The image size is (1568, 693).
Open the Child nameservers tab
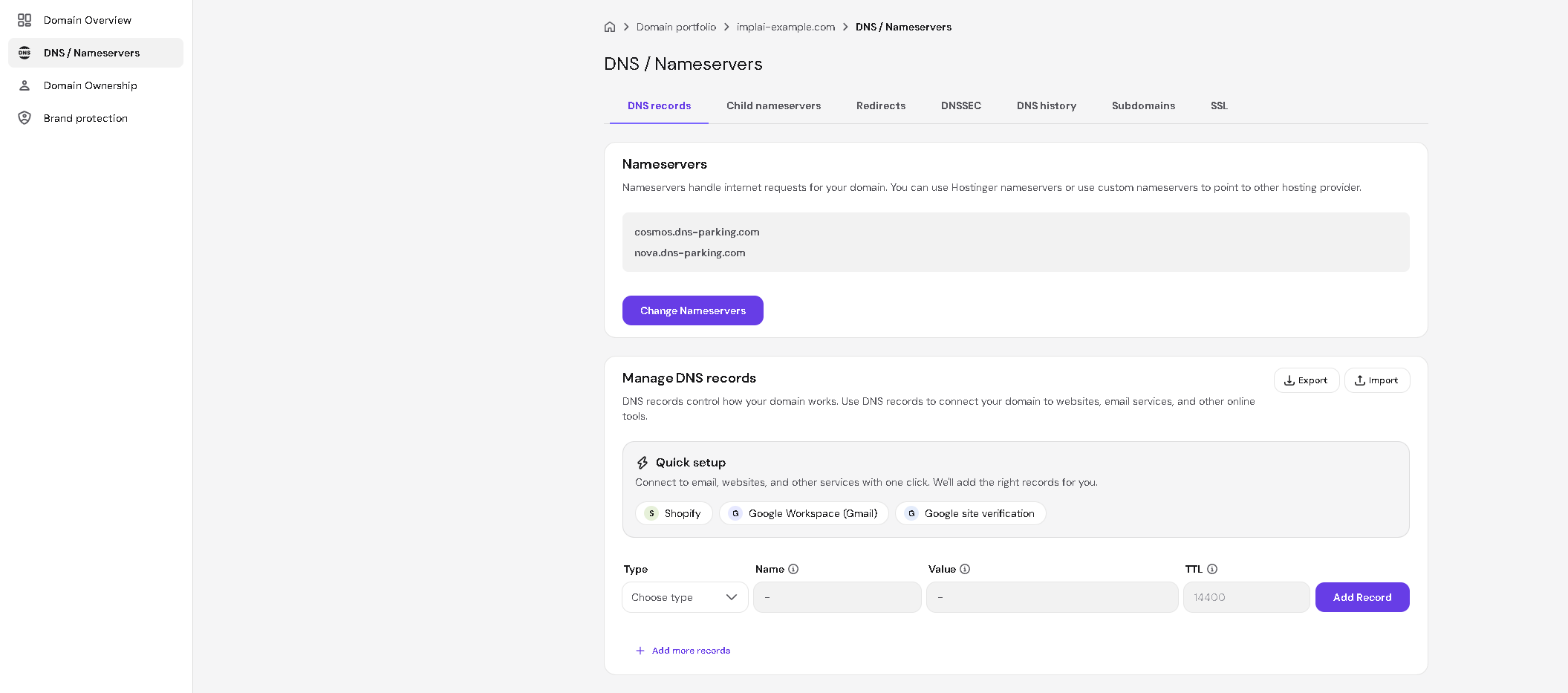click(773, 106)
